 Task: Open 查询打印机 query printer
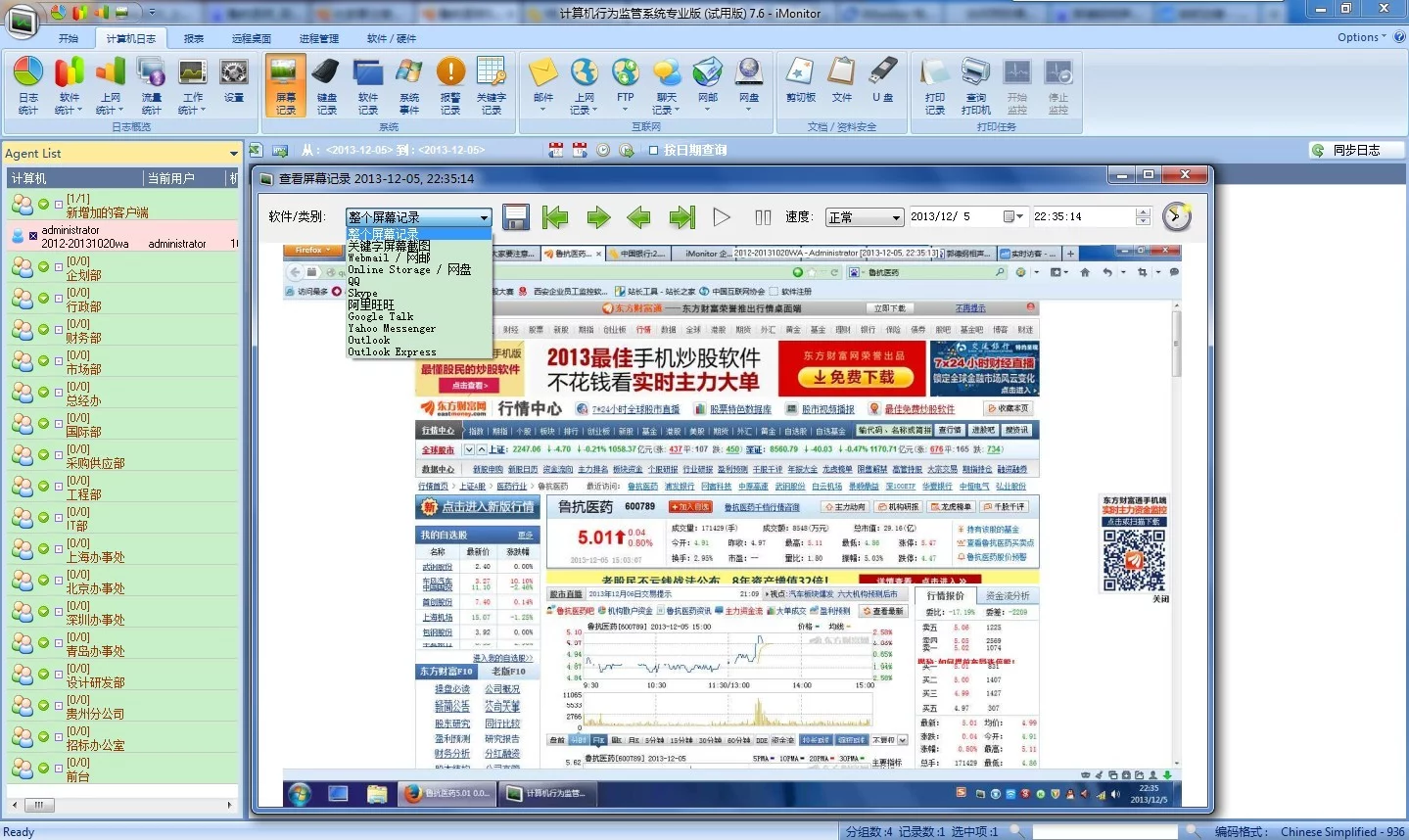coord(975,85)
